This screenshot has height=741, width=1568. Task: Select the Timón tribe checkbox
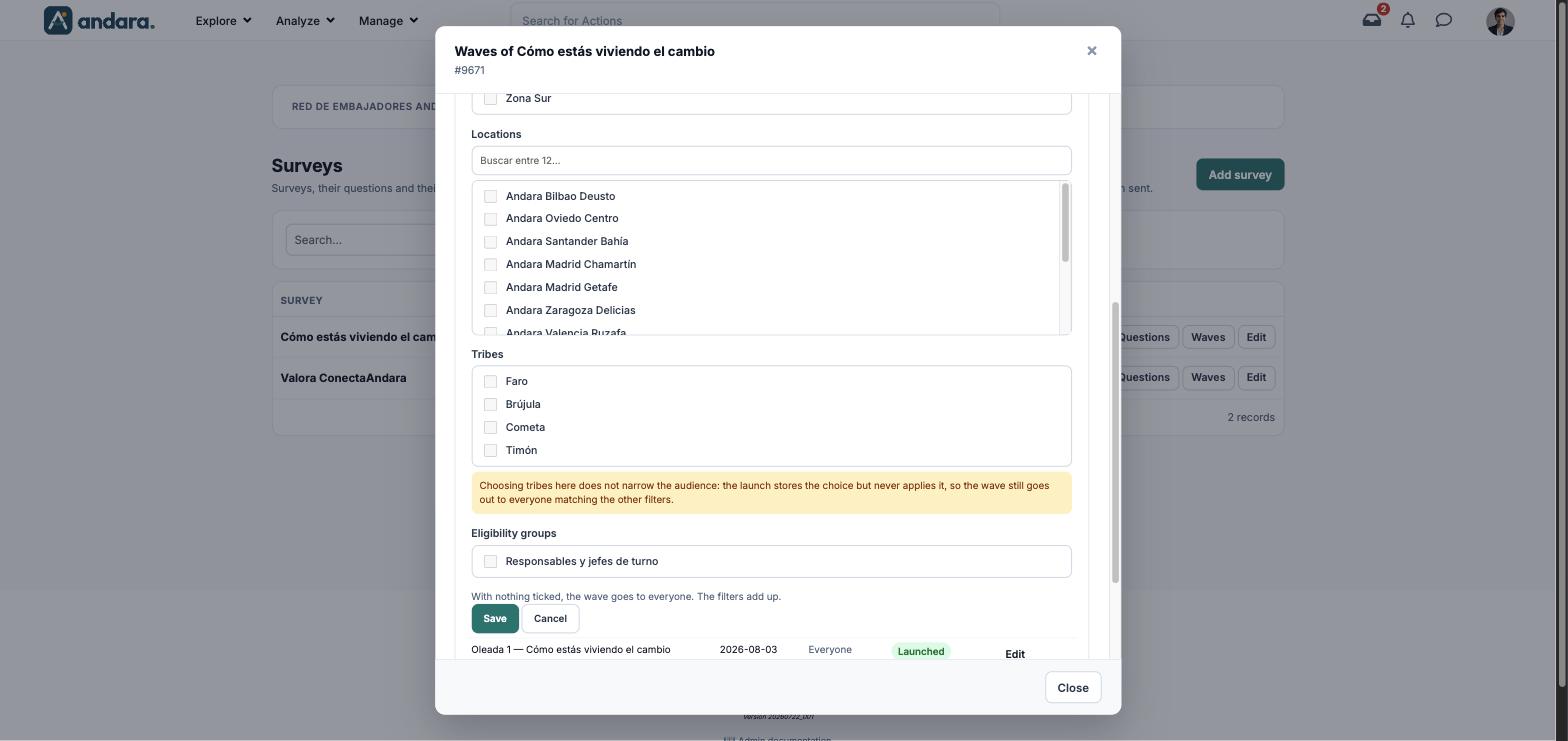(490, 450)
